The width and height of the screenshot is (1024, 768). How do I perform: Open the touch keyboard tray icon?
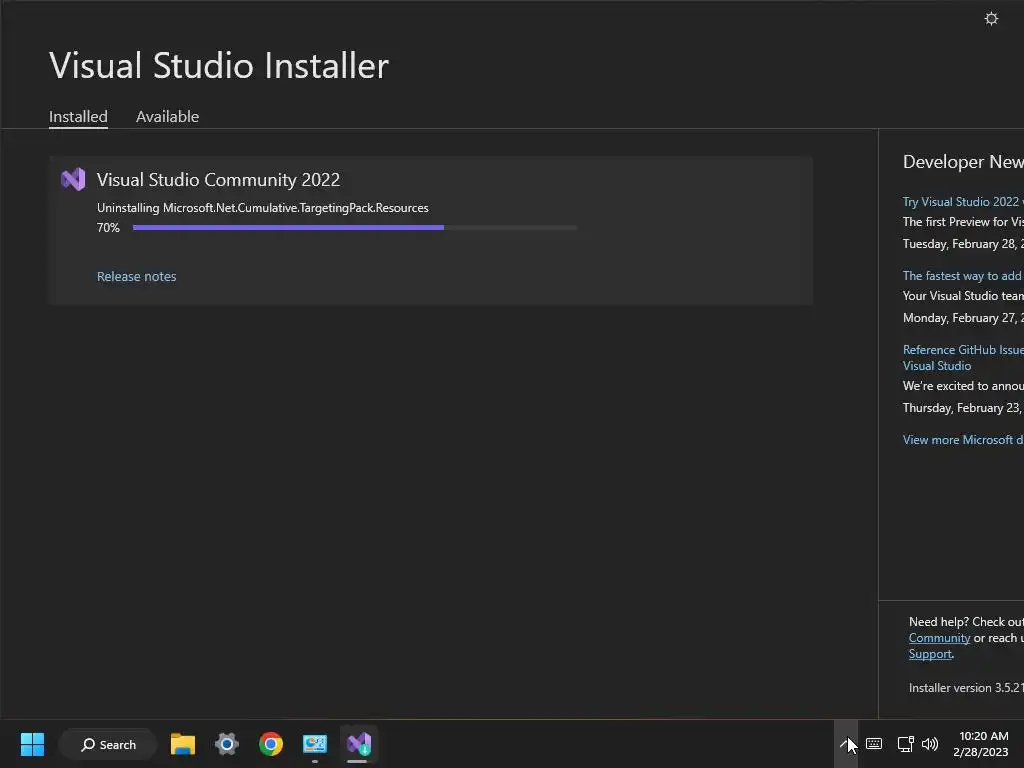874,744
